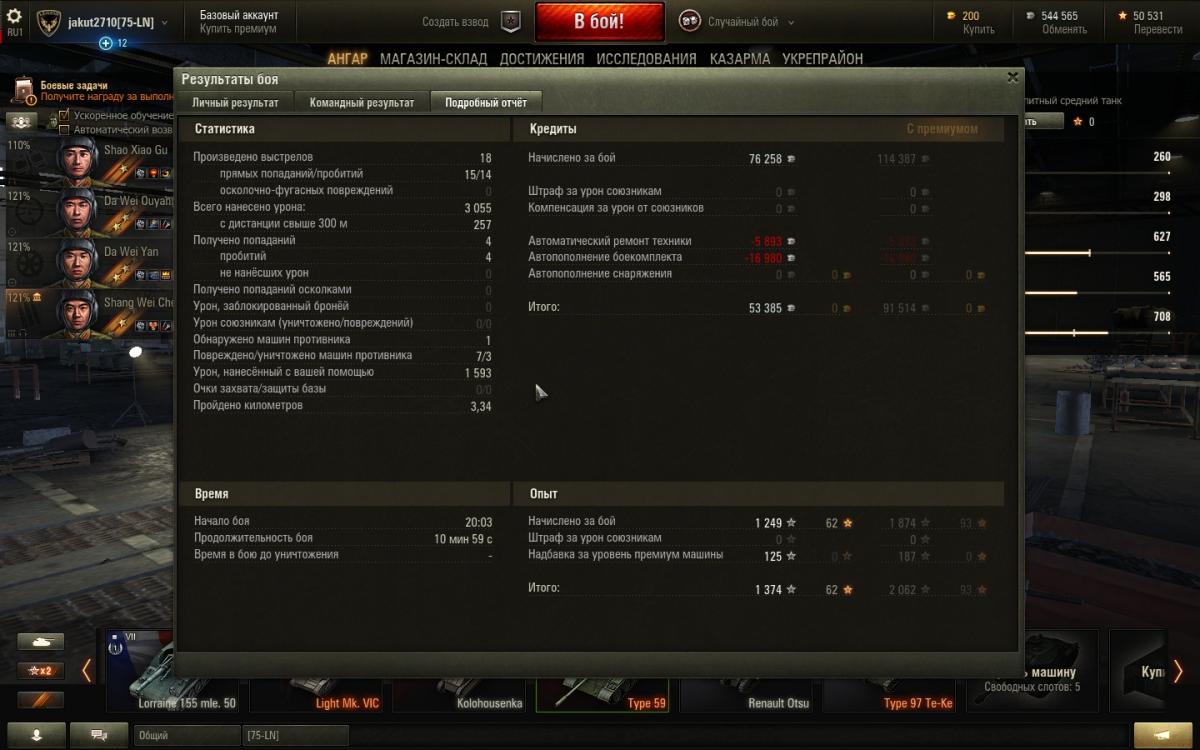
Task: Open the settings gear menu
Action: [14, 17]
